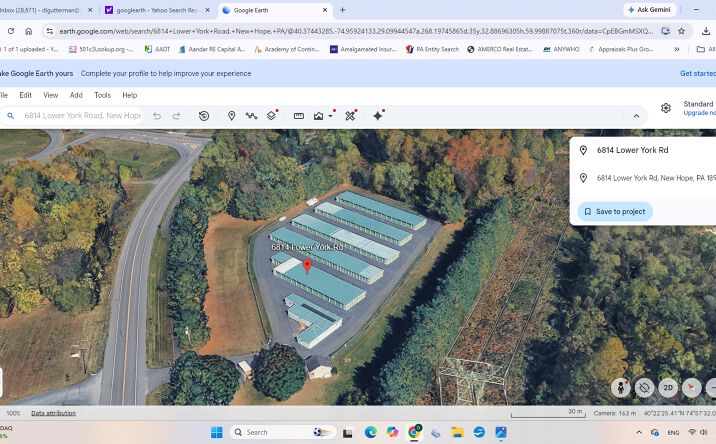Click the image overlay landscape icon
The image size is (716, 444).
tap(319, 116)
